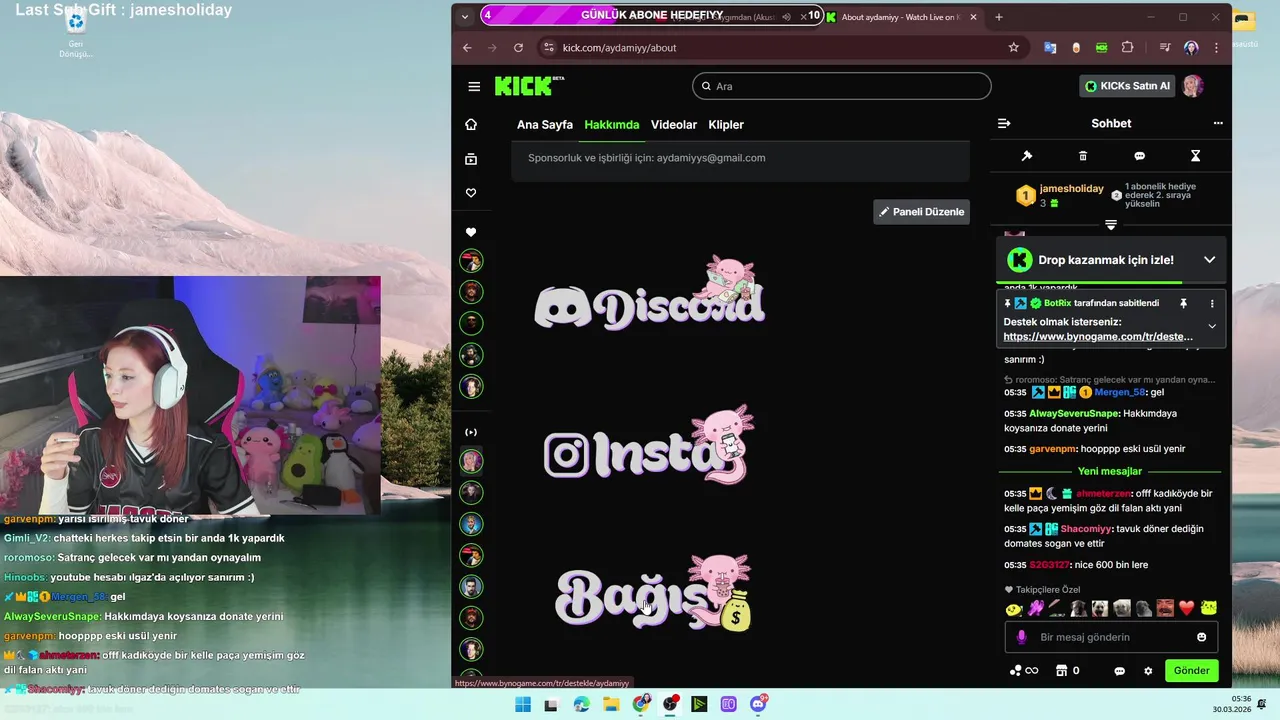Viewport: 1280px width, 720px height.
Task: Switch to Ana Sayfa tab
Action: point(545,125)
